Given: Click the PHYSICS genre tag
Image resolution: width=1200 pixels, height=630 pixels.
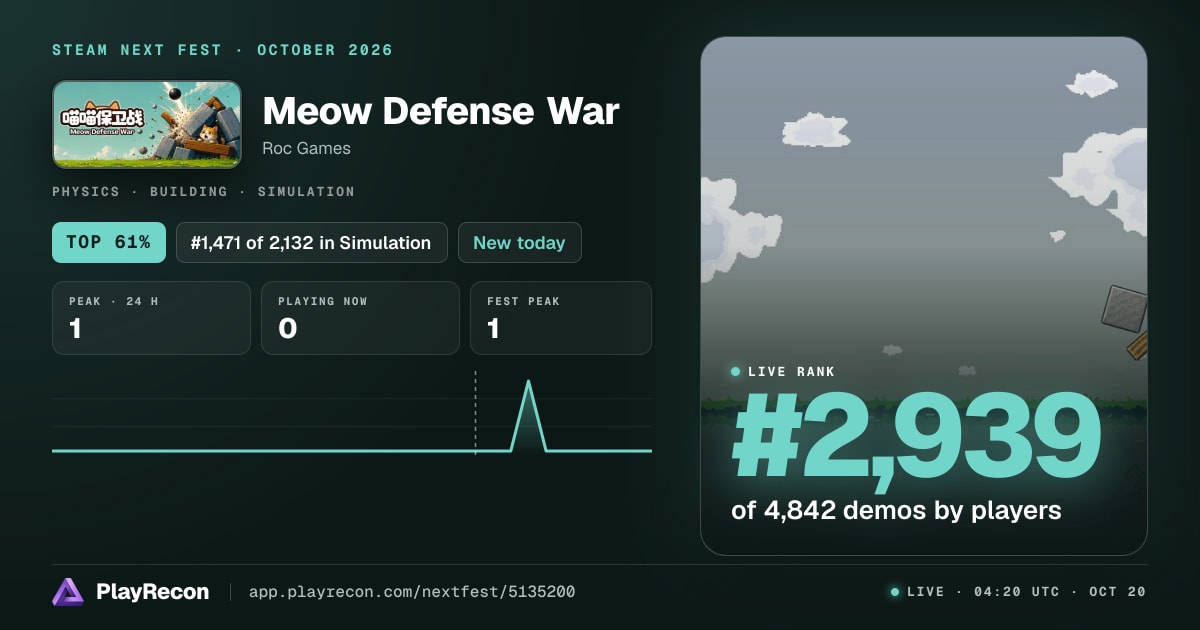Looking at the screenshot, I should tap(86, 191).
